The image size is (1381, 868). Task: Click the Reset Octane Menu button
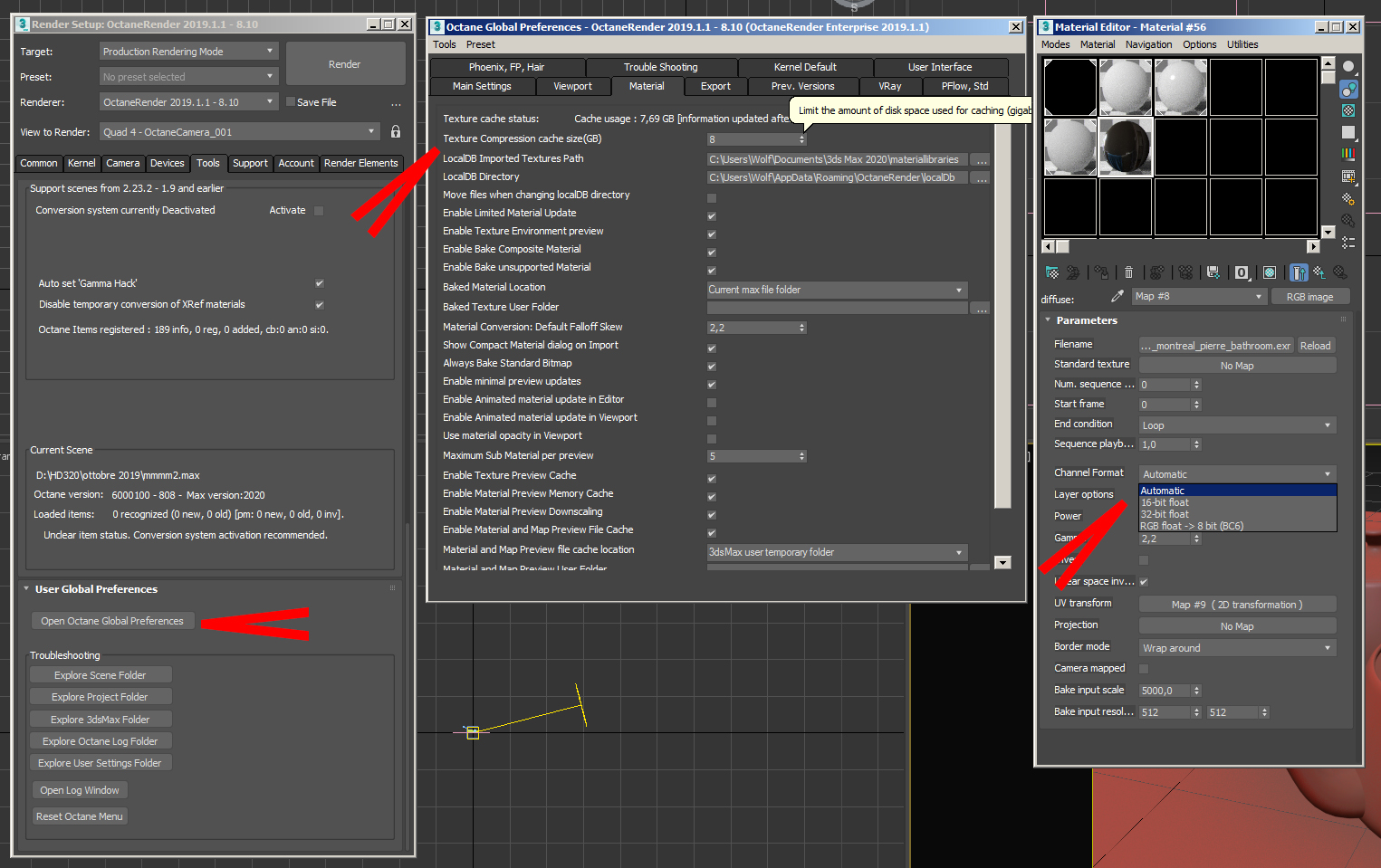click(80, 816)
